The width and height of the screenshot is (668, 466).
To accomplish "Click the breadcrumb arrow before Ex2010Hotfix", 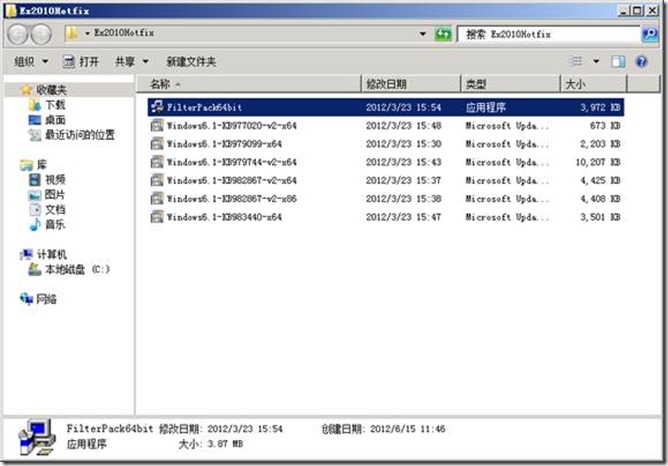I will click(x=87, y=33).
